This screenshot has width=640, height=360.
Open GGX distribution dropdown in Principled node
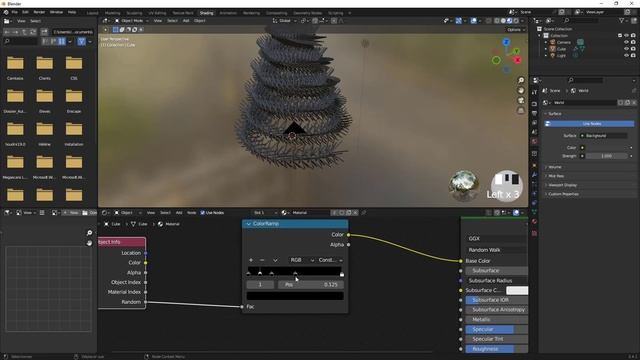pyautogui.click(x=496, y=238)
